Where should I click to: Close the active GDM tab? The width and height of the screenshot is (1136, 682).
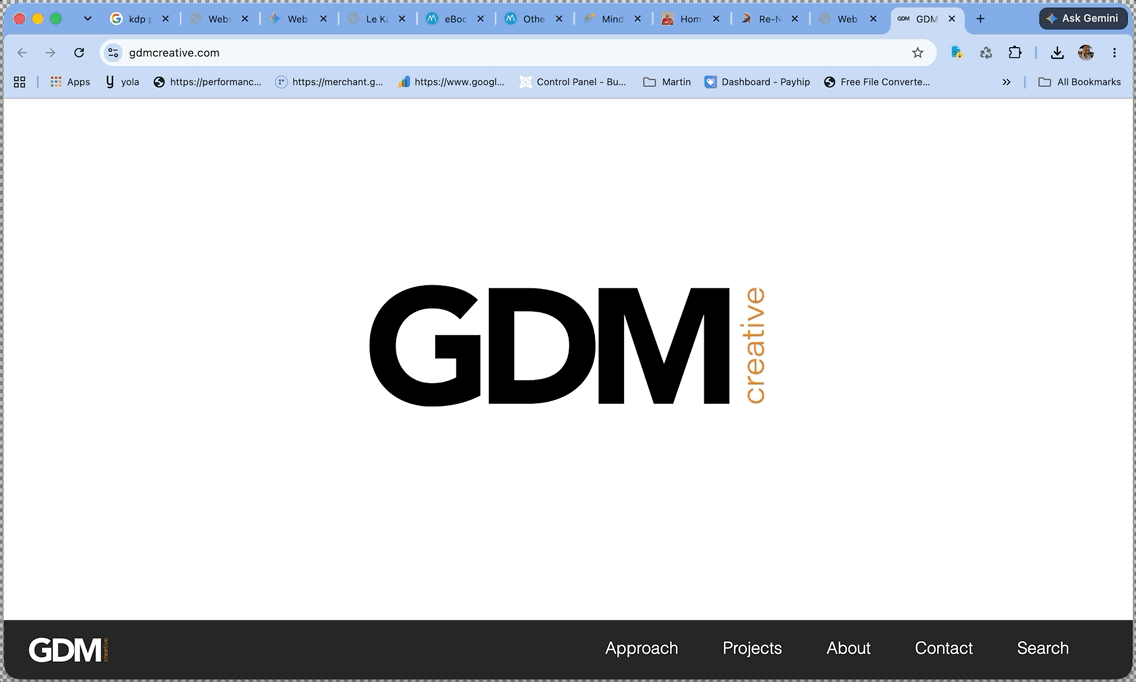click(x=952, y=19)
